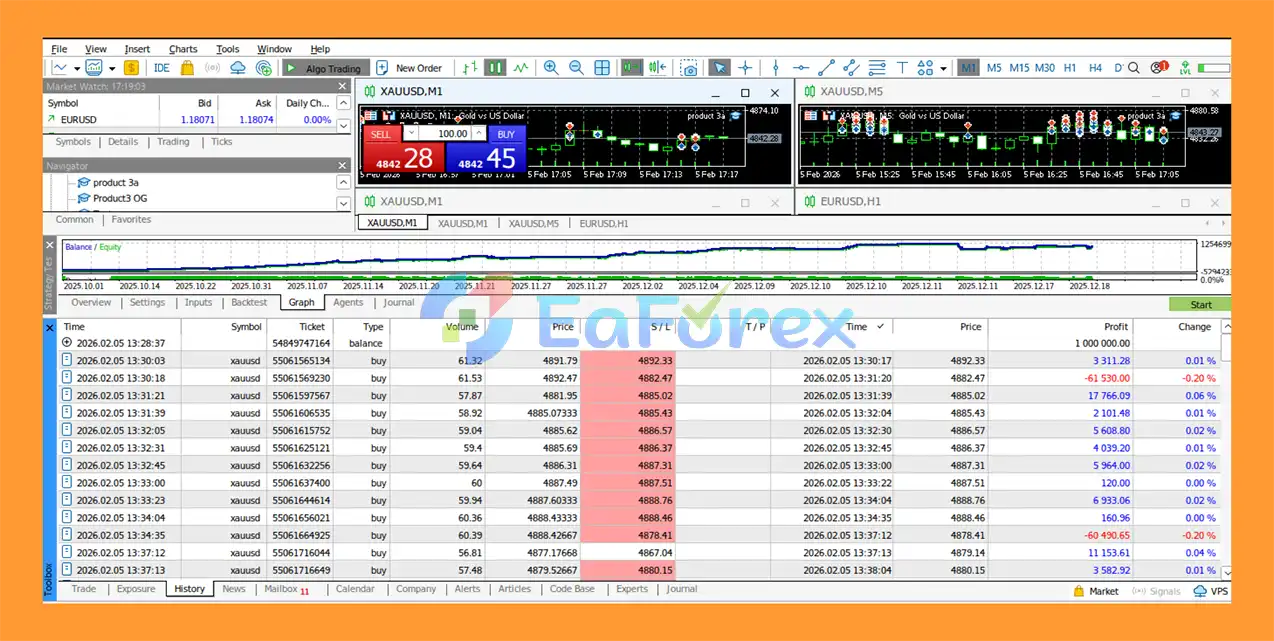Select EURUSD row in Market Watch
This screenshot has height=641, width=1274.
pyautogui.click(x=189, y=119)
